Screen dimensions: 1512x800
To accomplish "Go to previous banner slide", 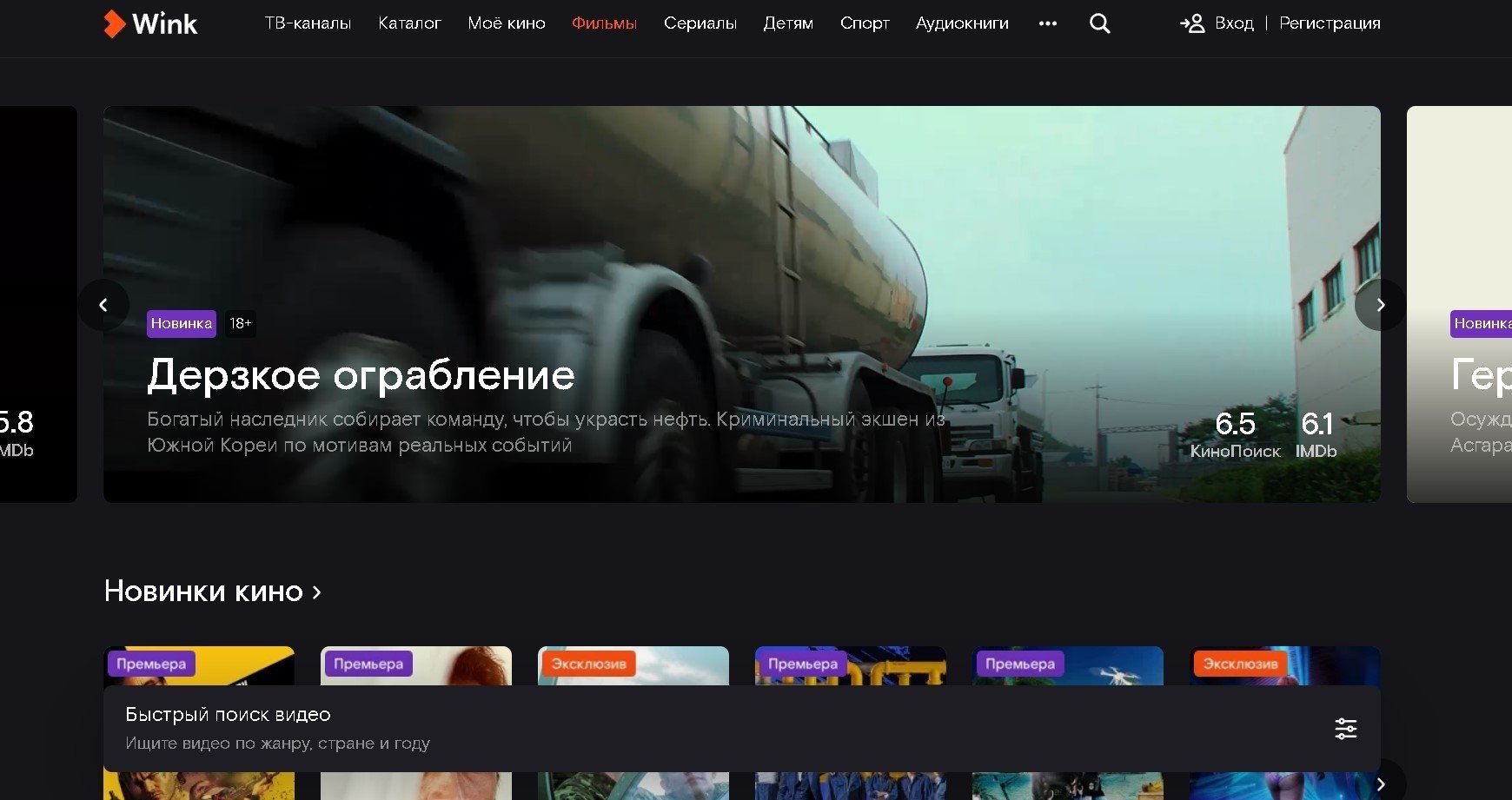I will (x=103, y=305).
